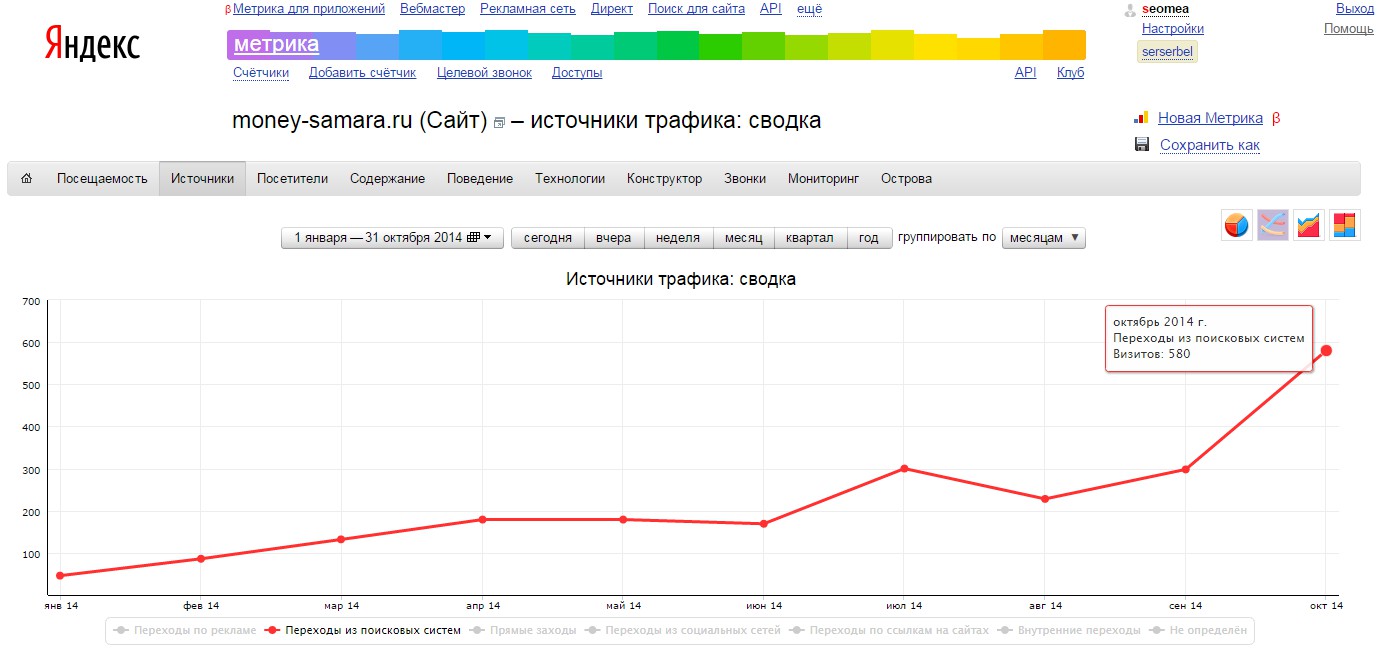This screenshot has width=1381, height=654.
Task: Open the Посетители tab
Action: pyautogui.click(x=292, y=179)
